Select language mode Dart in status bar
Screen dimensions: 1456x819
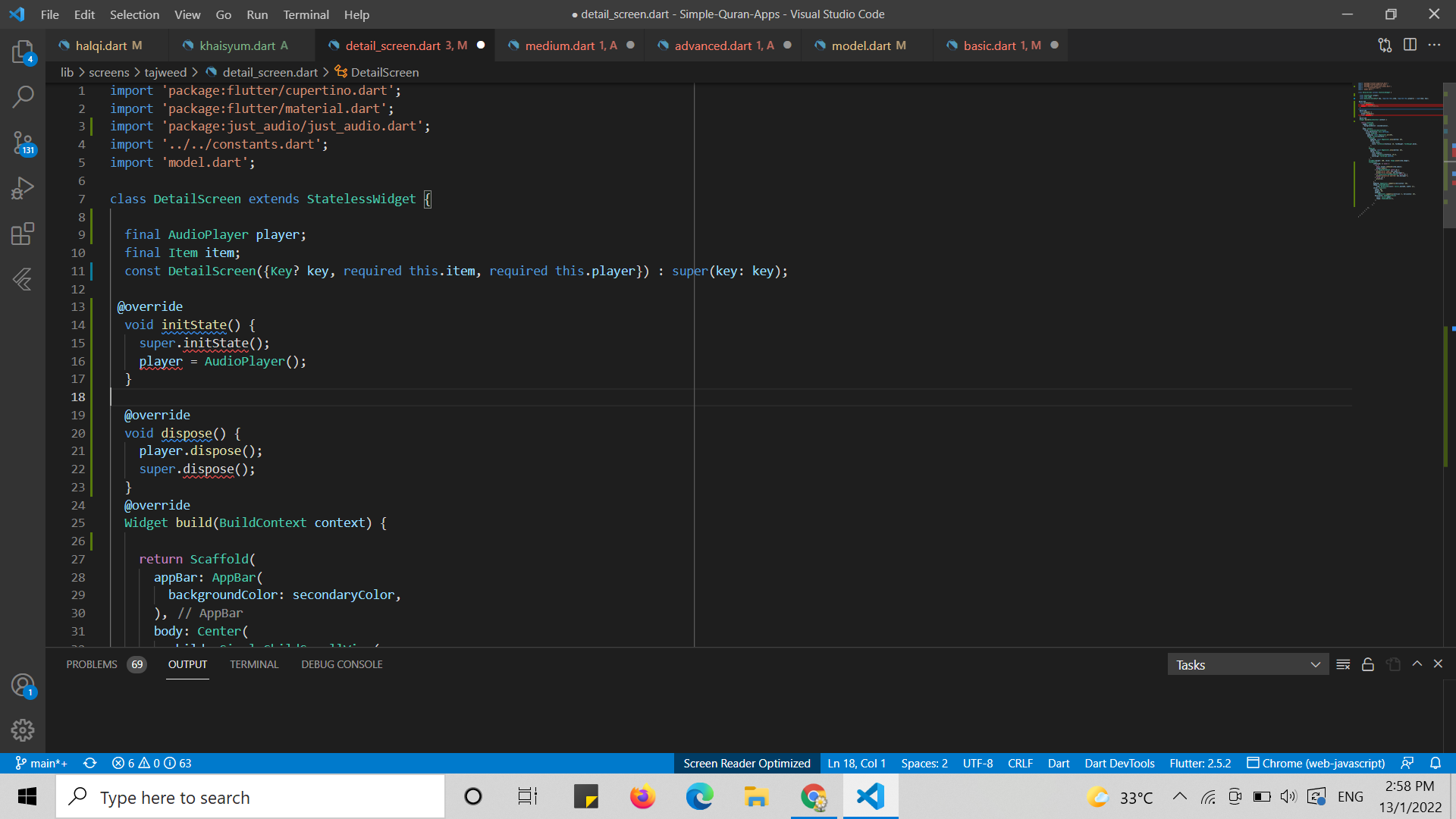click(1058, 763)
